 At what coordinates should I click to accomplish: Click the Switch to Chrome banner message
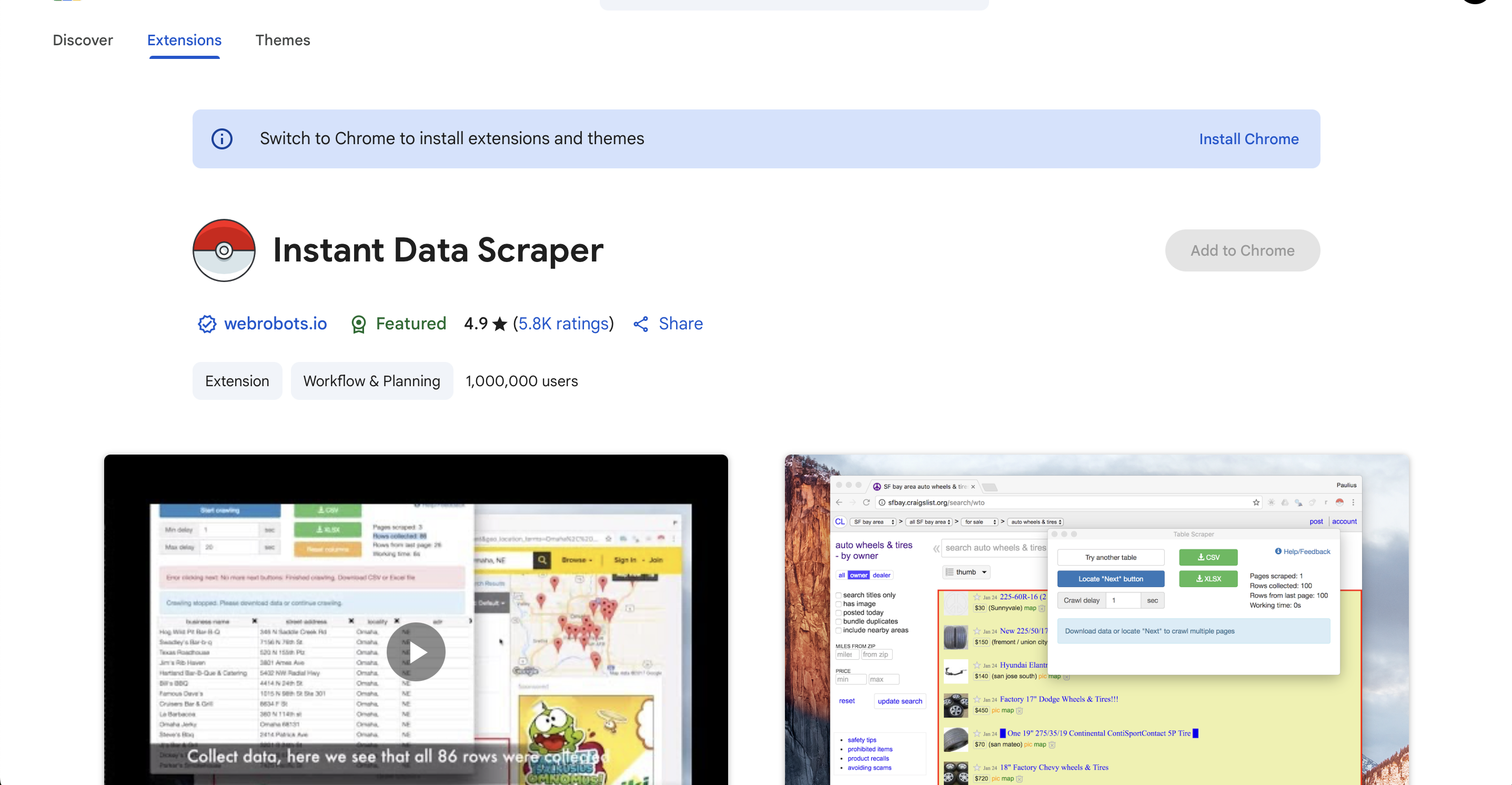click(x=452, y=138)
